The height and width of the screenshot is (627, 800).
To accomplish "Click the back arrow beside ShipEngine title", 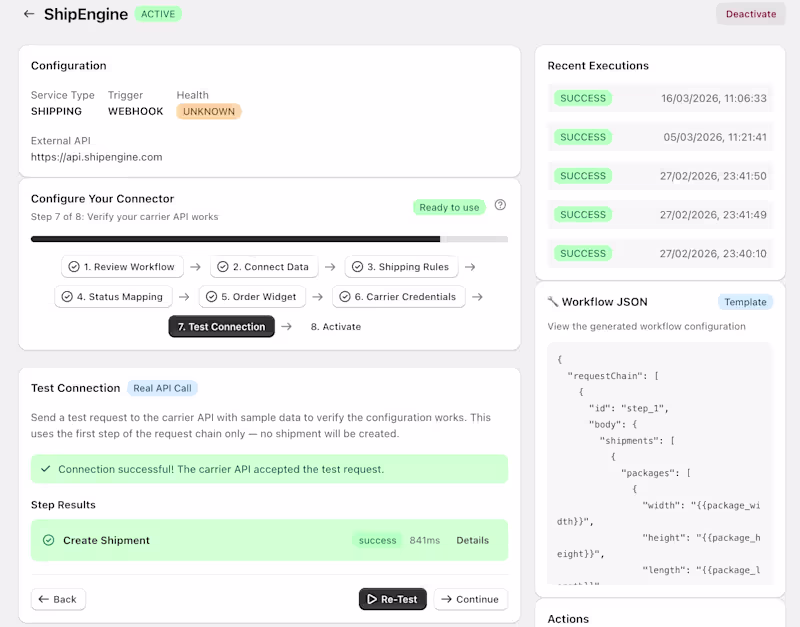I will [x=29, y=14].
